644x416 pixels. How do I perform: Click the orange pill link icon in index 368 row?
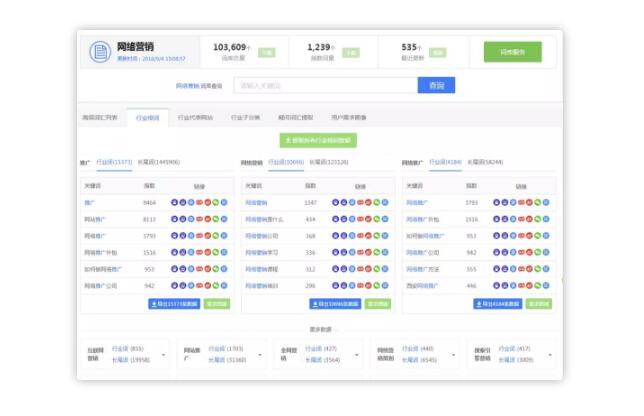pyautogui.click(x=360, y=236)
